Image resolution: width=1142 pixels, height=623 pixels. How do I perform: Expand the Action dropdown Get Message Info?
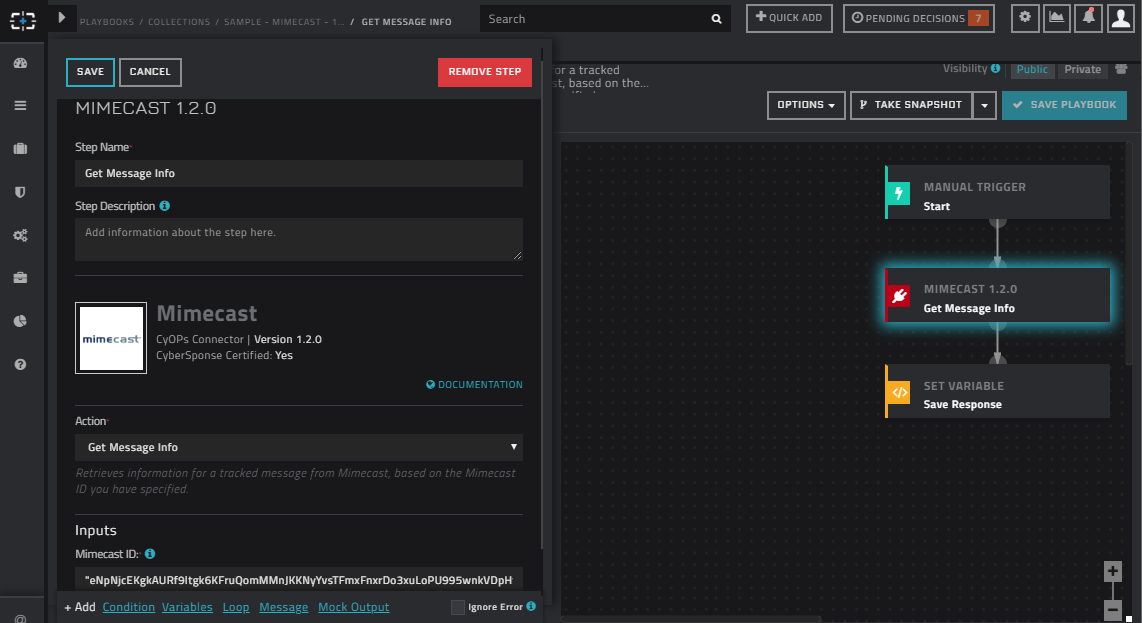click(298, 447)
